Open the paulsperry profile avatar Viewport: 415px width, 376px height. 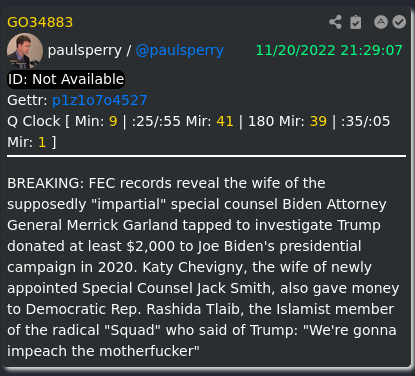(25, 51)
